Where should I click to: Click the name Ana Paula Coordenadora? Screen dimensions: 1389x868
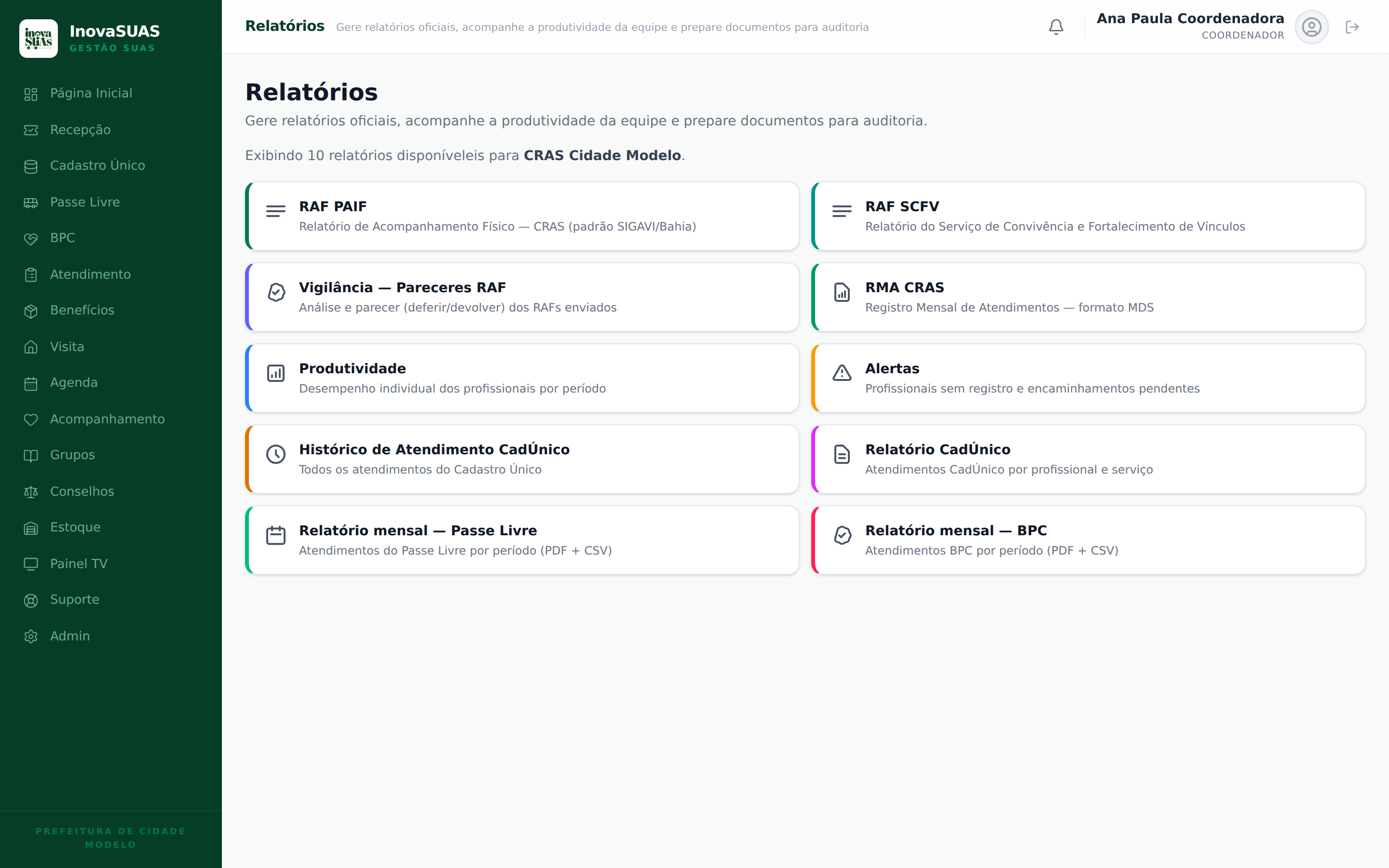(1190, 18)
